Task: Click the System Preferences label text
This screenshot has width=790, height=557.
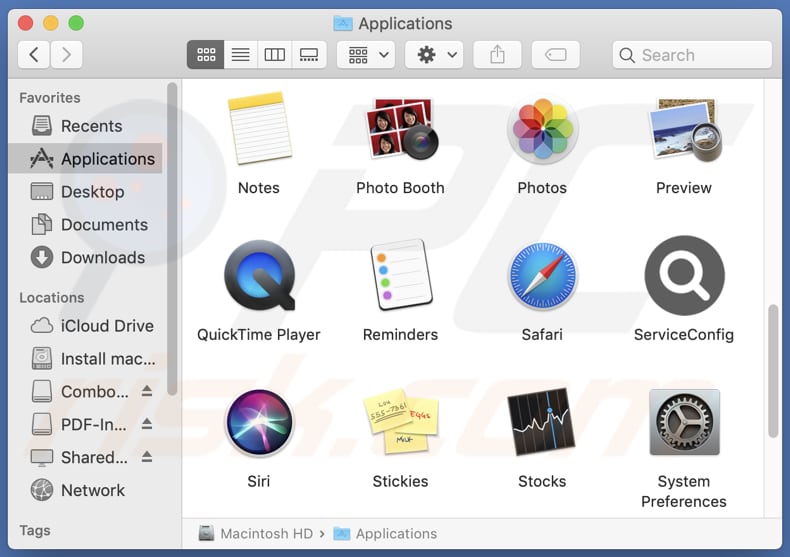Action: [x=684, y=492]
